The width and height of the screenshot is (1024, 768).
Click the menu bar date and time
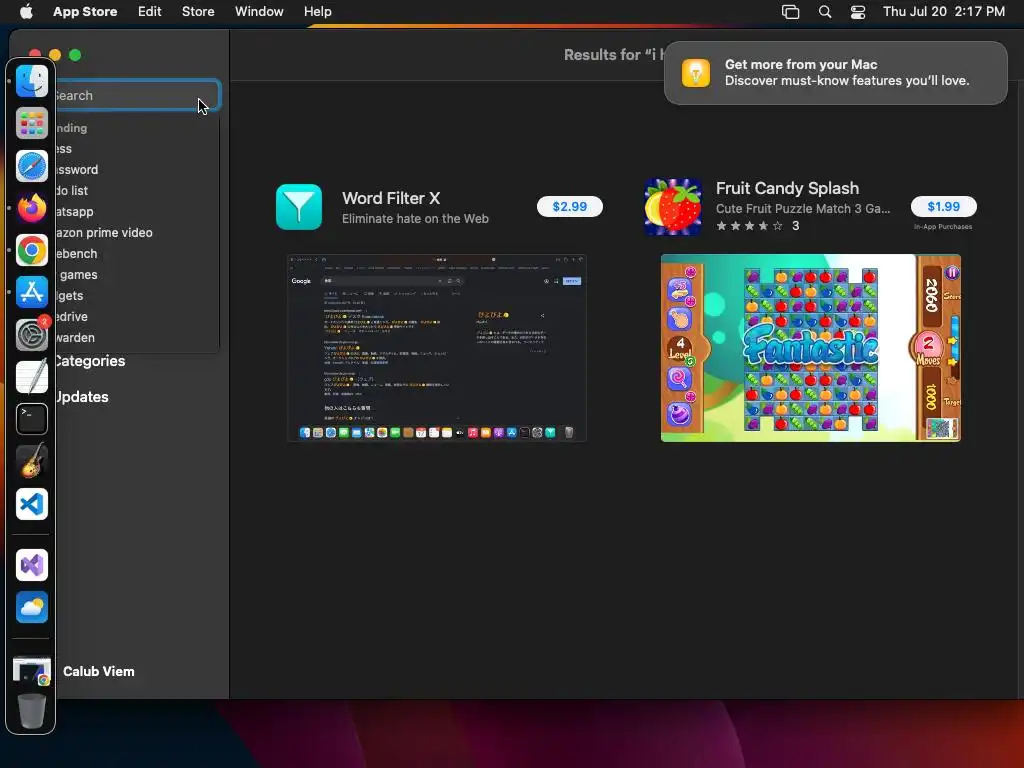[944, 12]
